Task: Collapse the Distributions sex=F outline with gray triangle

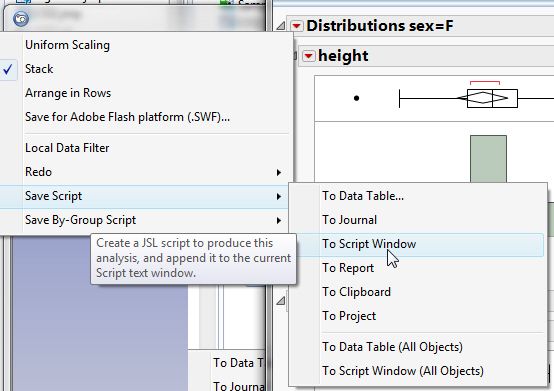Action: (x=281, y=26)
